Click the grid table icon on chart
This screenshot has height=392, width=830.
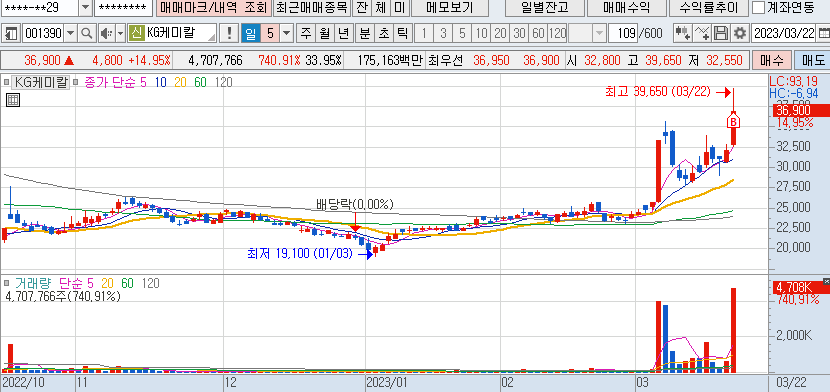(13, 100)
